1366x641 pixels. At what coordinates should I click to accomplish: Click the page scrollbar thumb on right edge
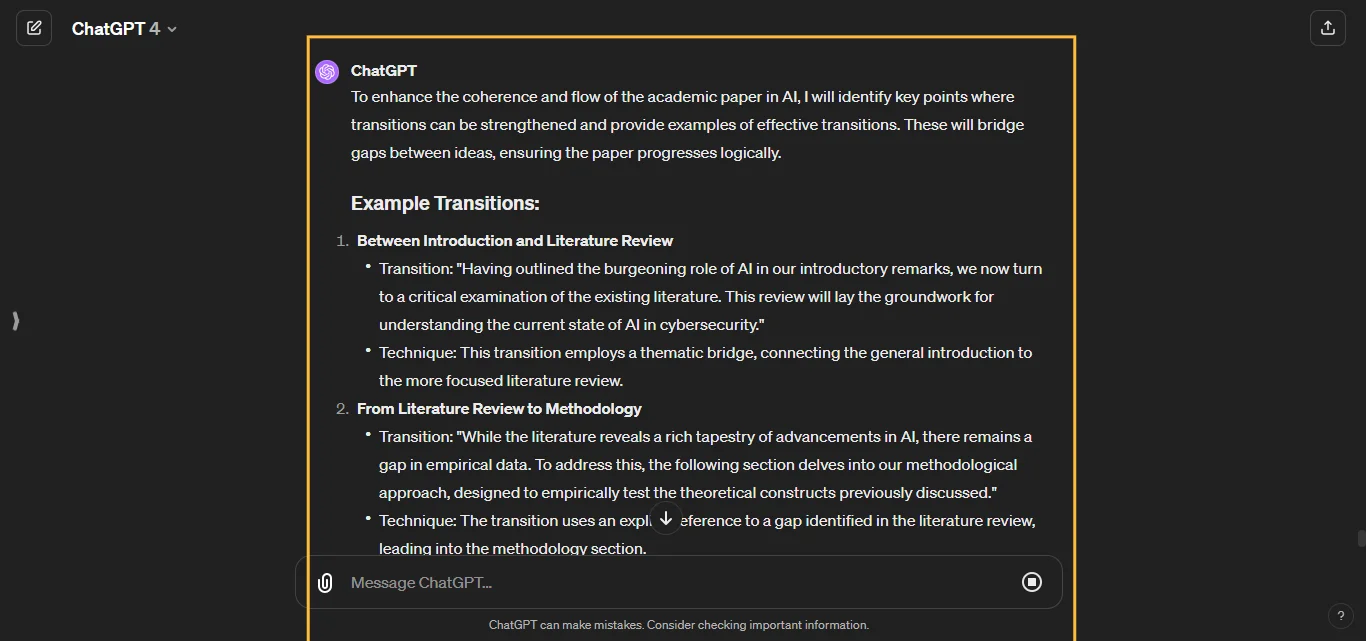click(x=1361, y=538)
